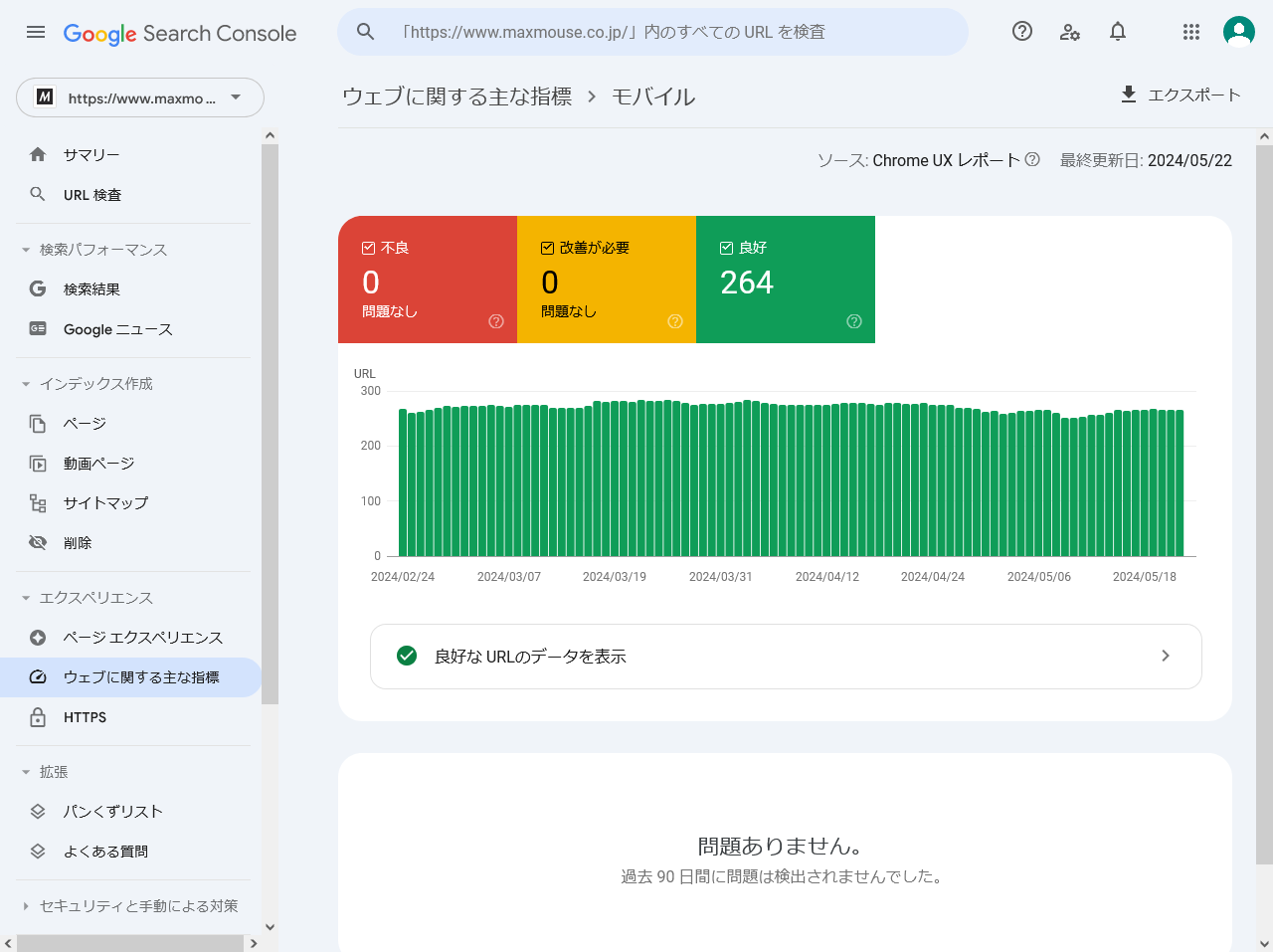
Task: Open the main hamburger menu
Action: 36,32
